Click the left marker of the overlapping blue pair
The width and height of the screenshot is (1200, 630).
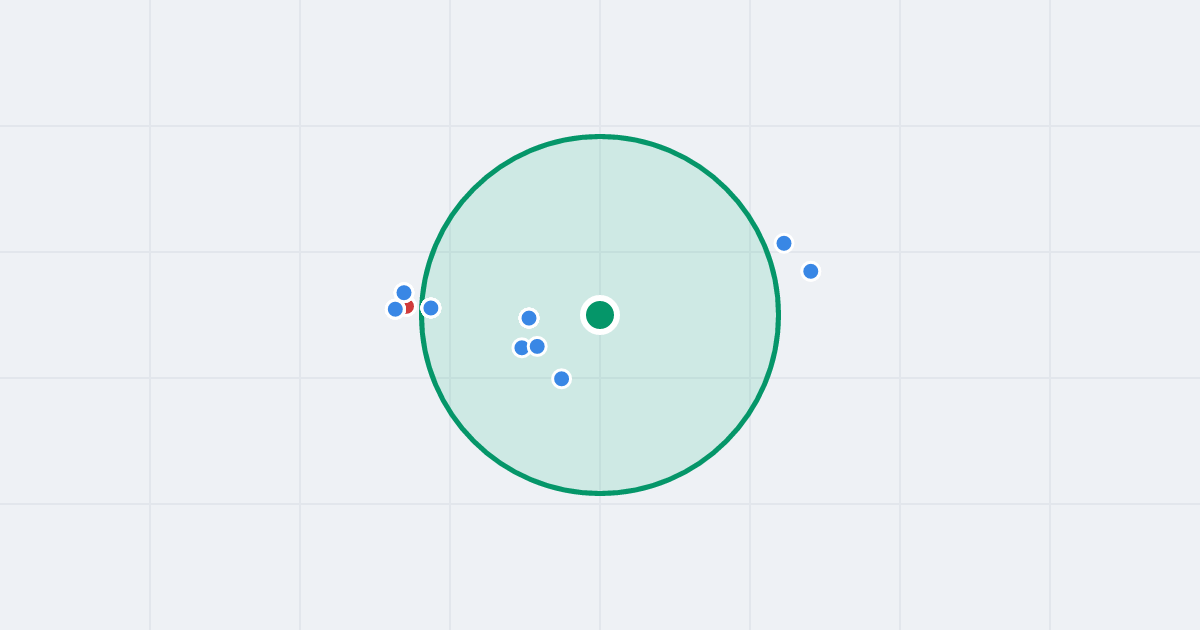(x=521, y=348)
